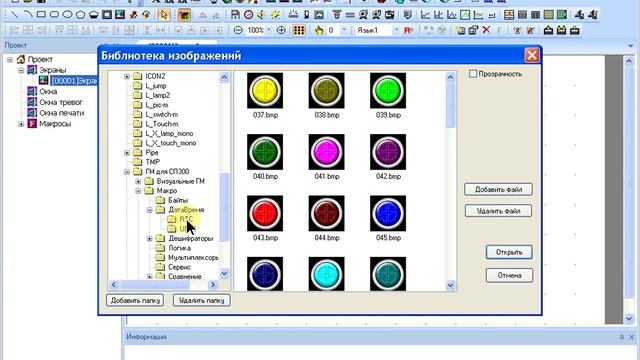This screenshot has width=640, height=360.
Task: Expand Макросы node in project tree
Action: [21, 124]
